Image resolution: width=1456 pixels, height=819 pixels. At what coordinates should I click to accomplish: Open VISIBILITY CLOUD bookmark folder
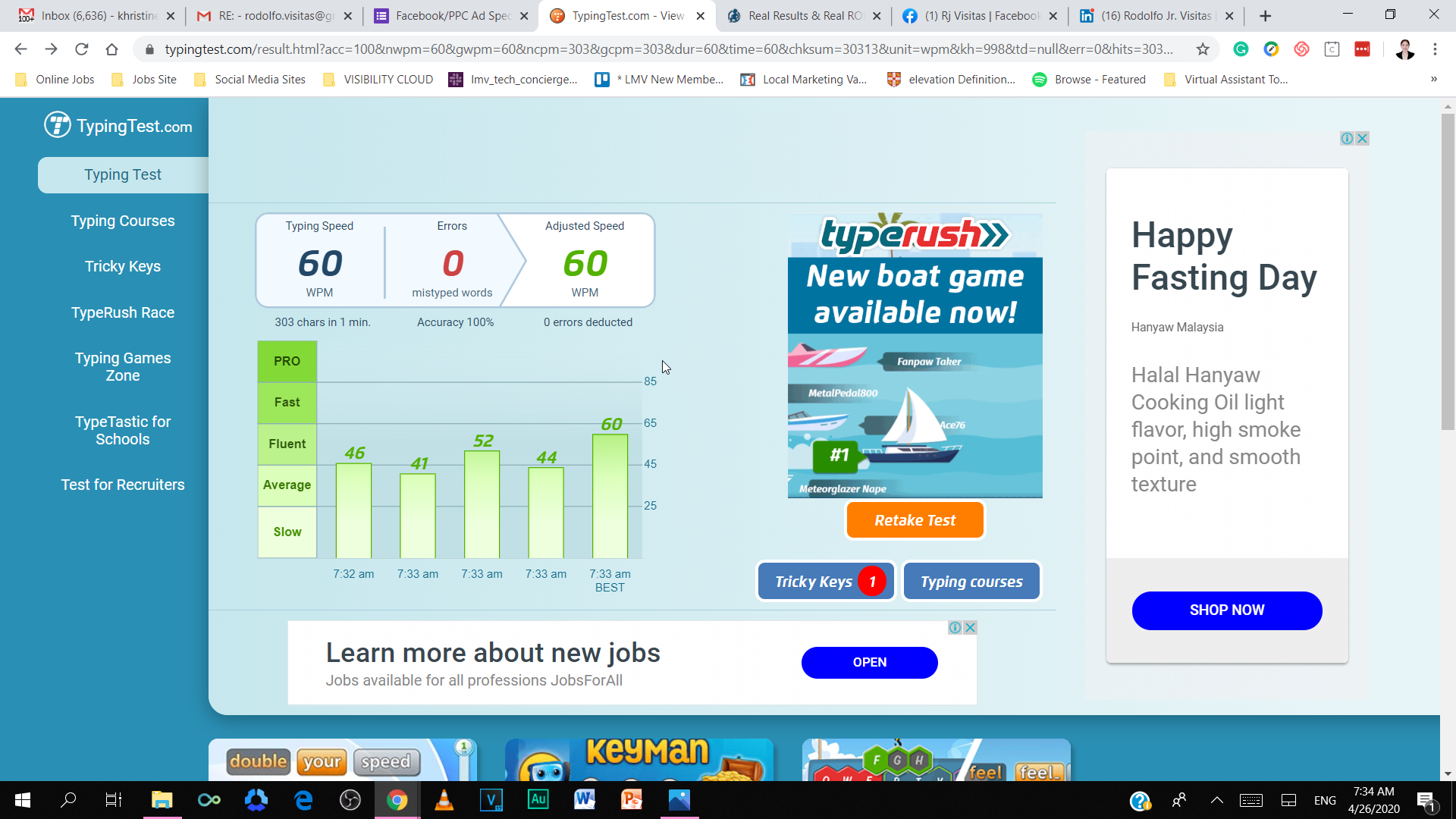click(x=378, y=80)
